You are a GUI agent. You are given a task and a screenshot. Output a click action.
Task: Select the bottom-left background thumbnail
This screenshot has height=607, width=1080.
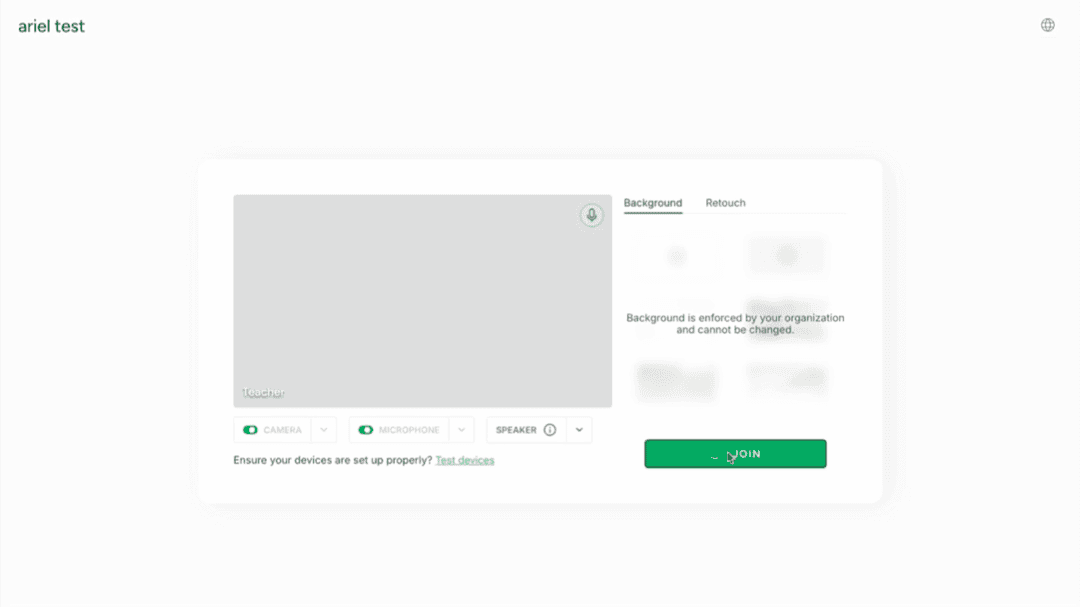point(676,381)
